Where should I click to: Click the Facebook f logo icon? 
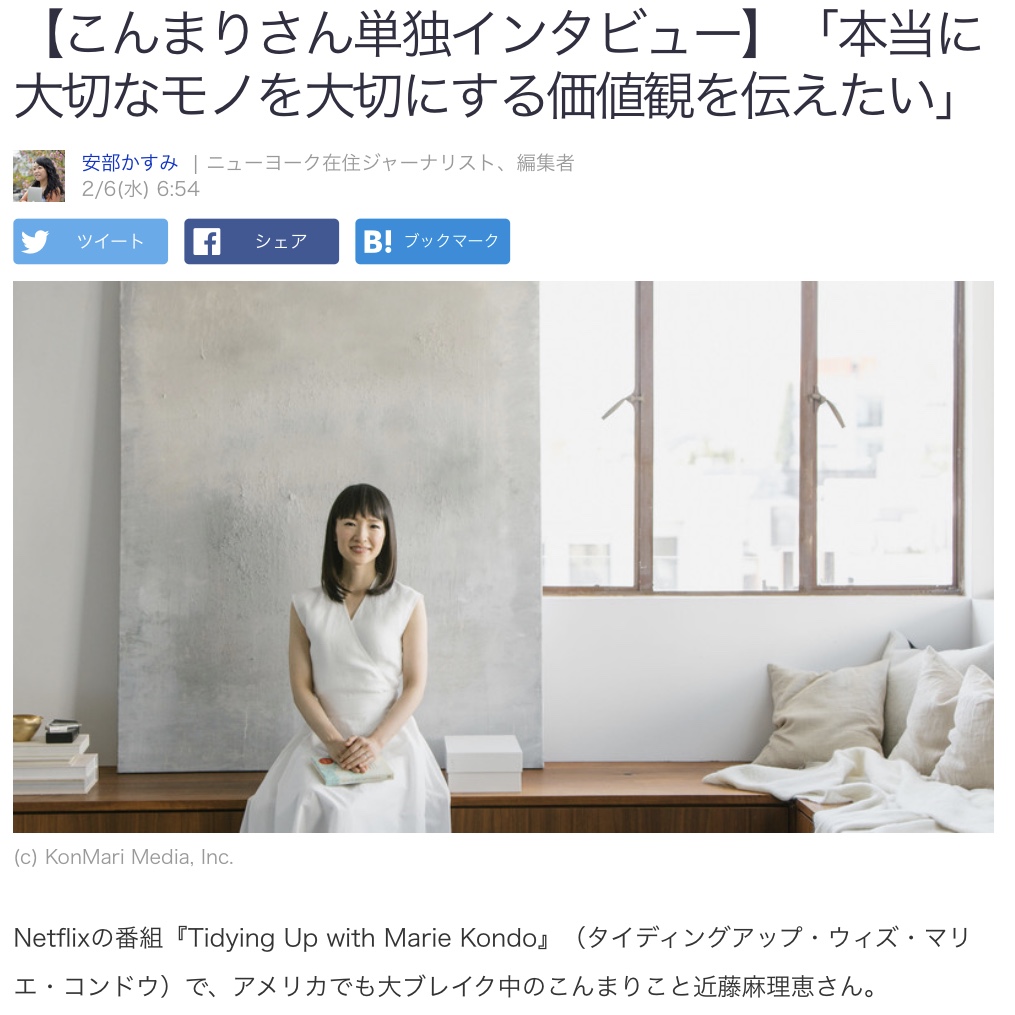(207, 241)
